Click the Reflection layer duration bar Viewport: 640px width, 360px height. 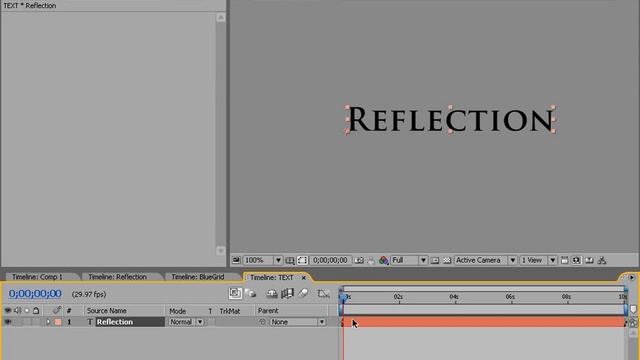pos(484,322)
